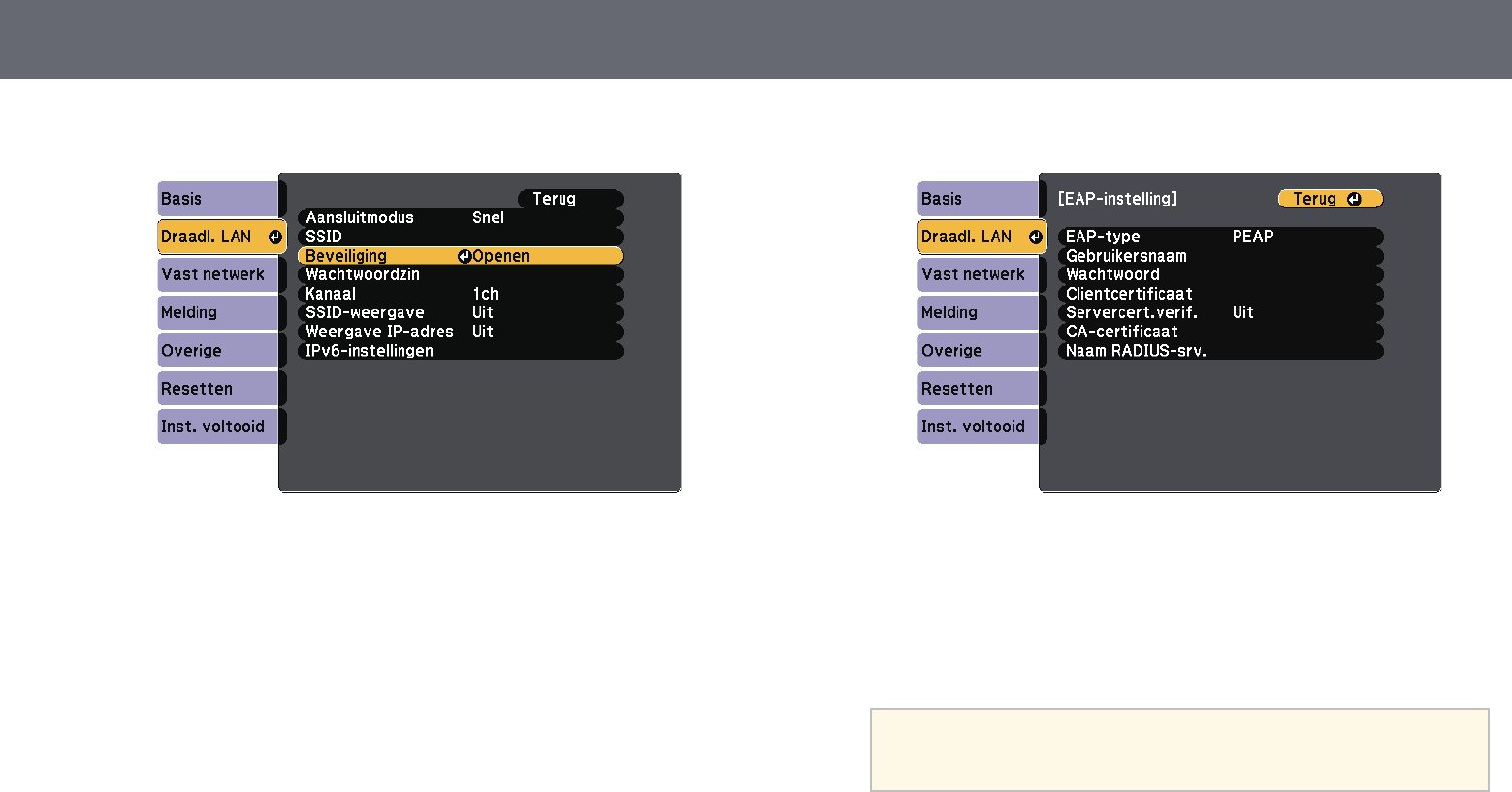Select the Naam RADIUS-srv. row
This screenshot has width=1512, height=792.
pyautogui.click(x=1220, y=350)
